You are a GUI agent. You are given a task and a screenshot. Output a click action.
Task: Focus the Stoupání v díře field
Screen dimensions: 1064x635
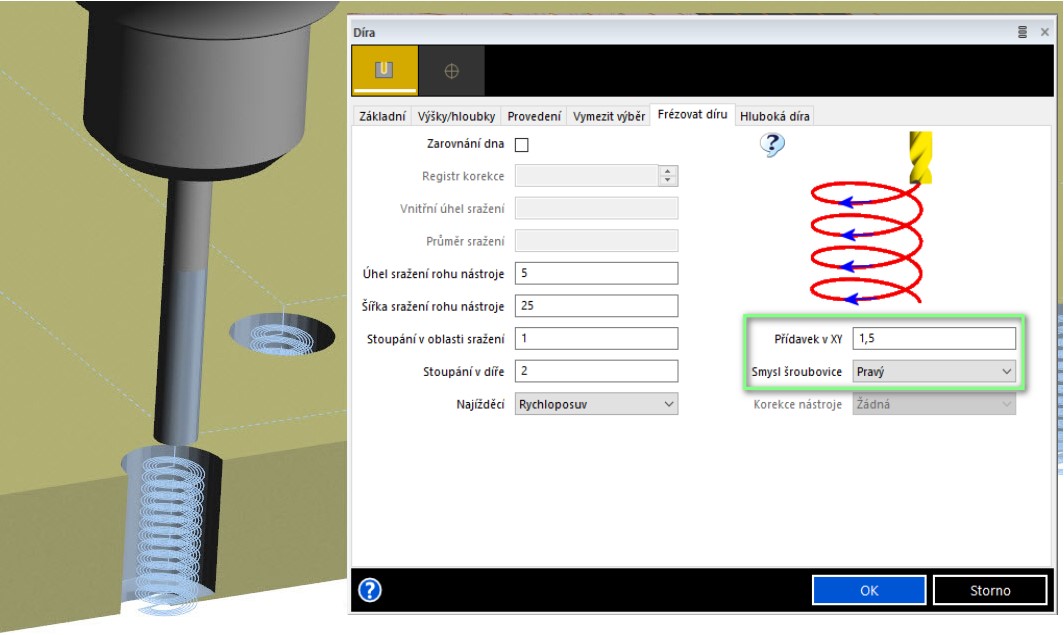point(596,371)
